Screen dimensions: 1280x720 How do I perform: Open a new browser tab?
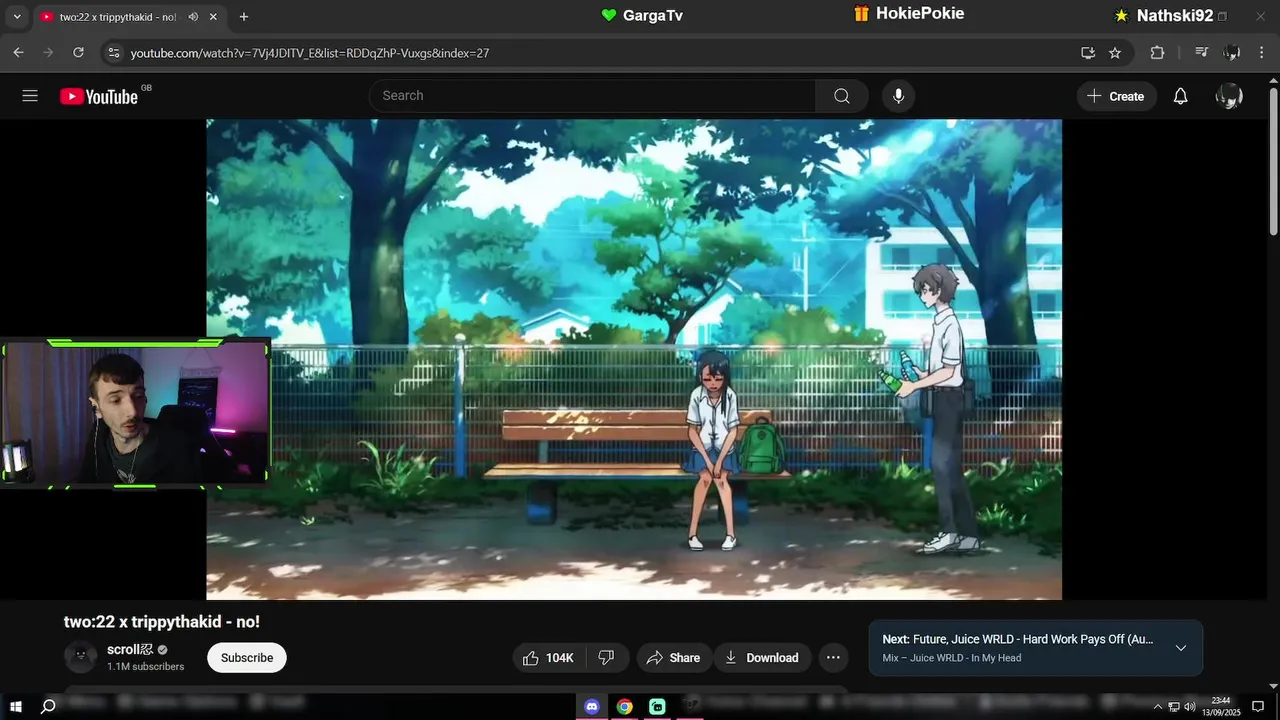pos(244,17)
